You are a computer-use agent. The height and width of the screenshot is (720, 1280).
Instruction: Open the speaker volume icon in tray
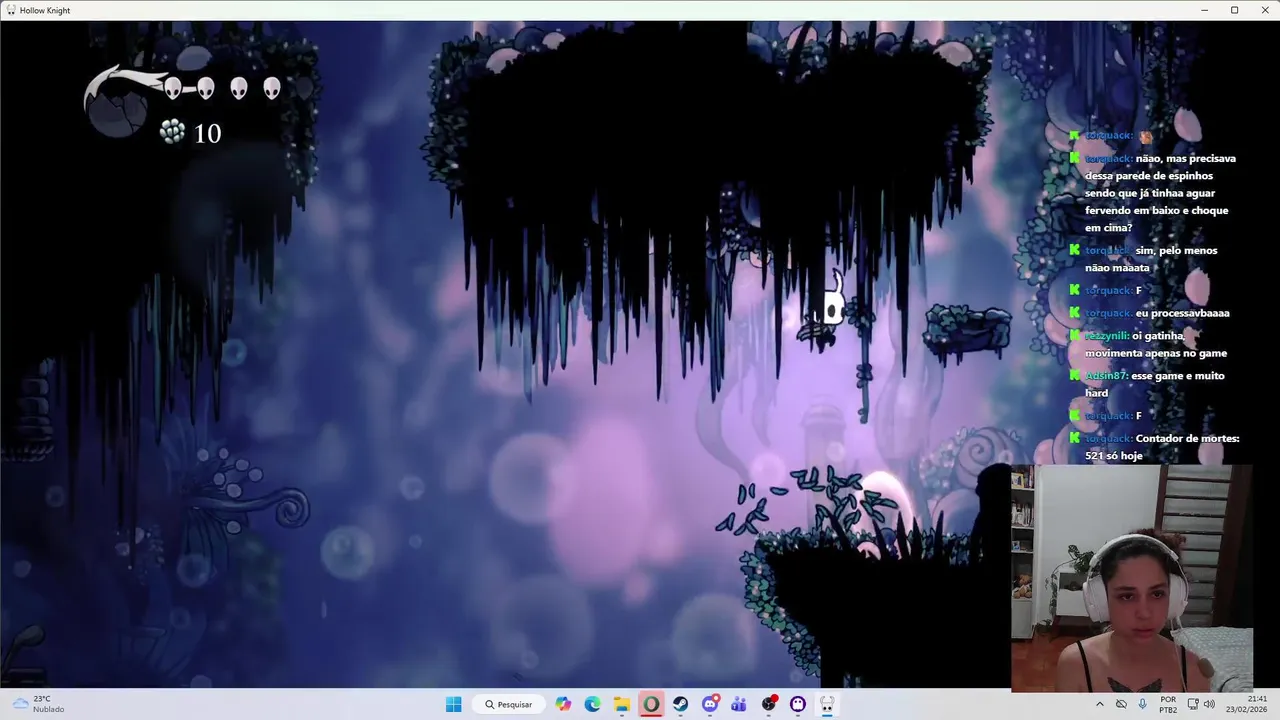[1209, 704]
